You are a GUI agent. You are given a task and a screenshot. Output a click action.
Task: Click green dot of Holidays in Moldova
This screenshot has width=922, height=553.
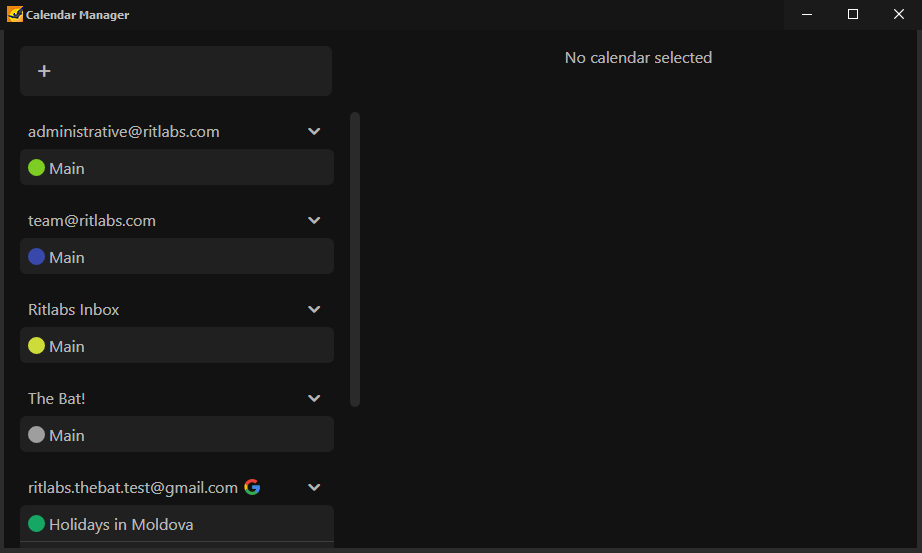pyautogui.click(x=36, y=524)
